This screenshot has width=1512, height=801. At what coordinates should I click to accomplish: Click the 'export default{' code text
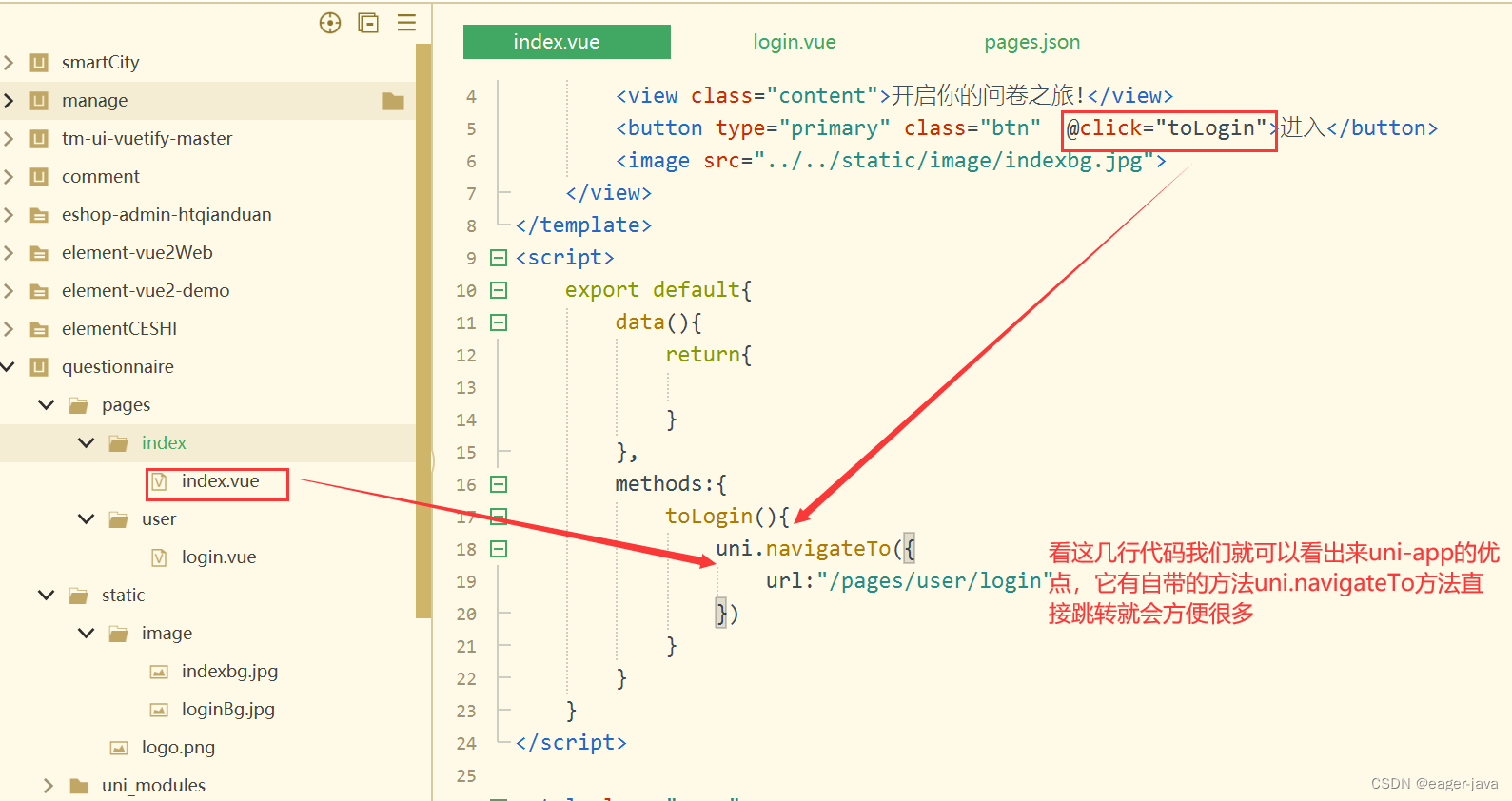658,290
